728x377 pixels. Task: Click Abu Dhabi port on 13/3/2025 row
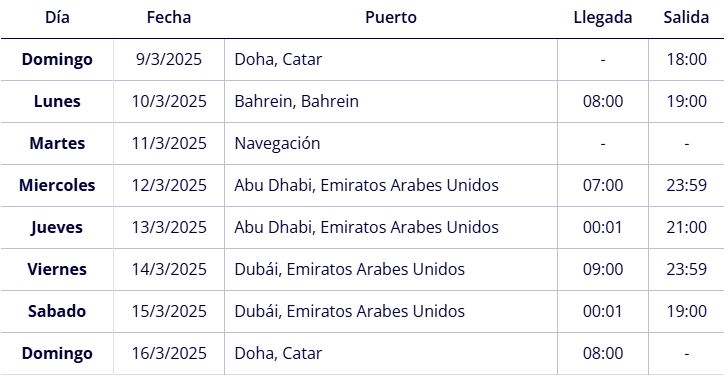coord(366,227)
